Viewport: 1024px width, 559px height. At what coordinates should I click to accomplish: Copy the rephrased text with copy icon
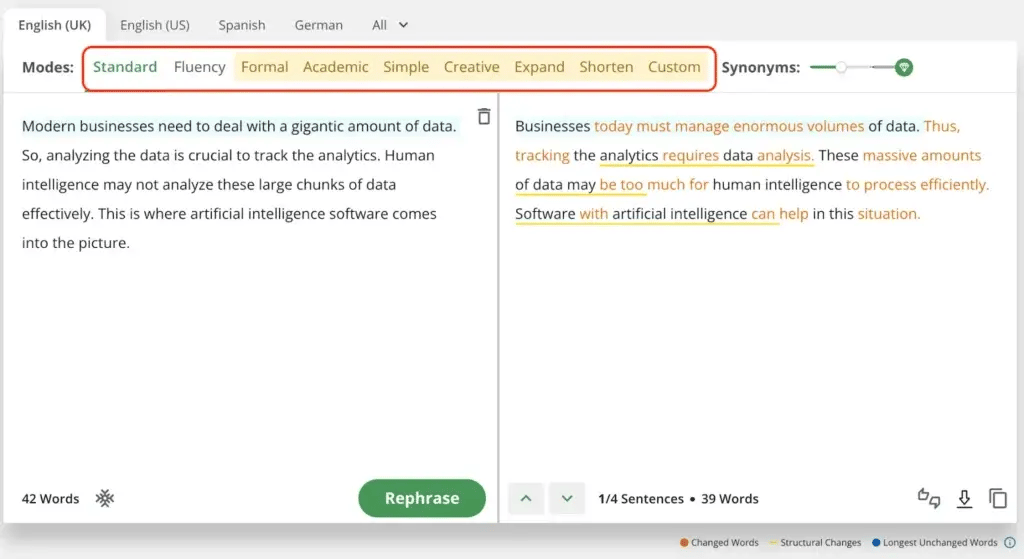click(x=997, y=498)
